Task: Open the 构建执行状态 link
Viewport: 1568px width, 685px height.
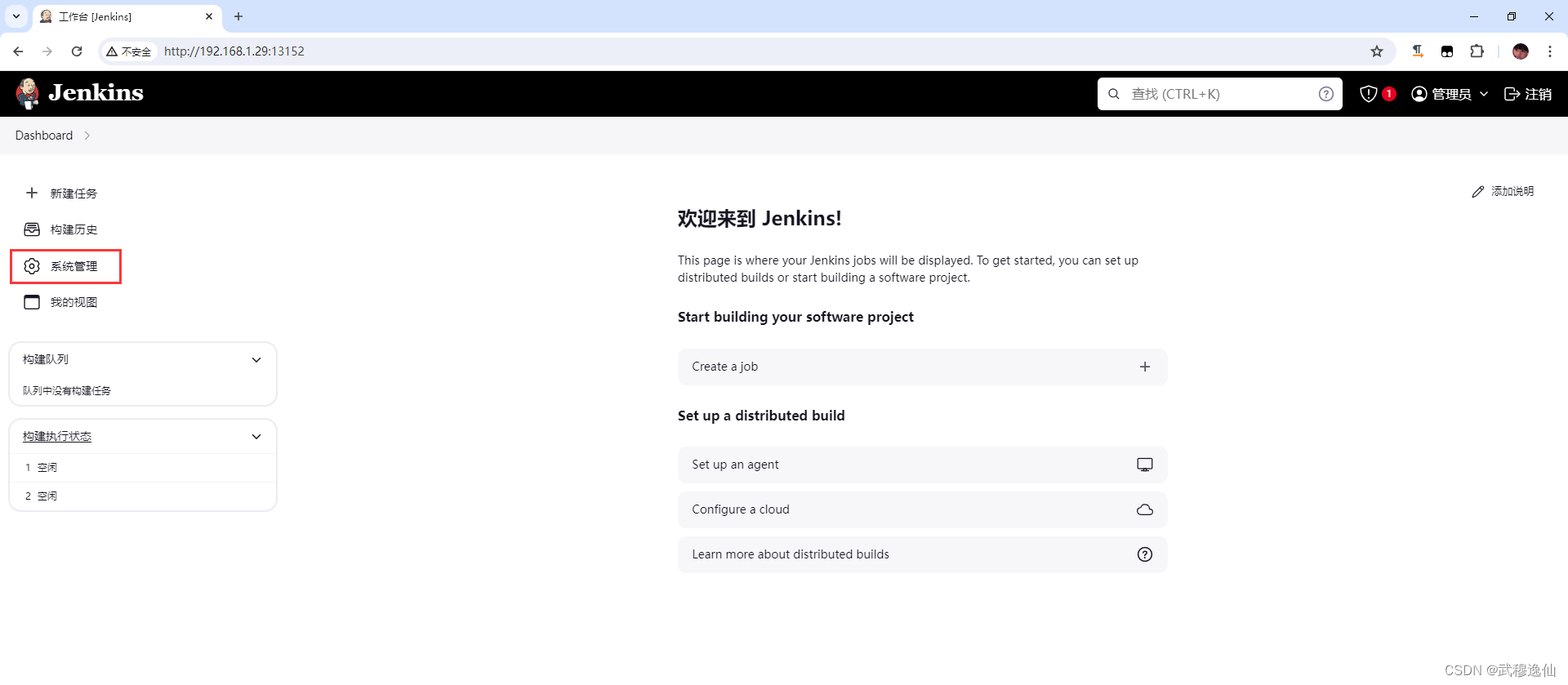Action: [57, 437]
